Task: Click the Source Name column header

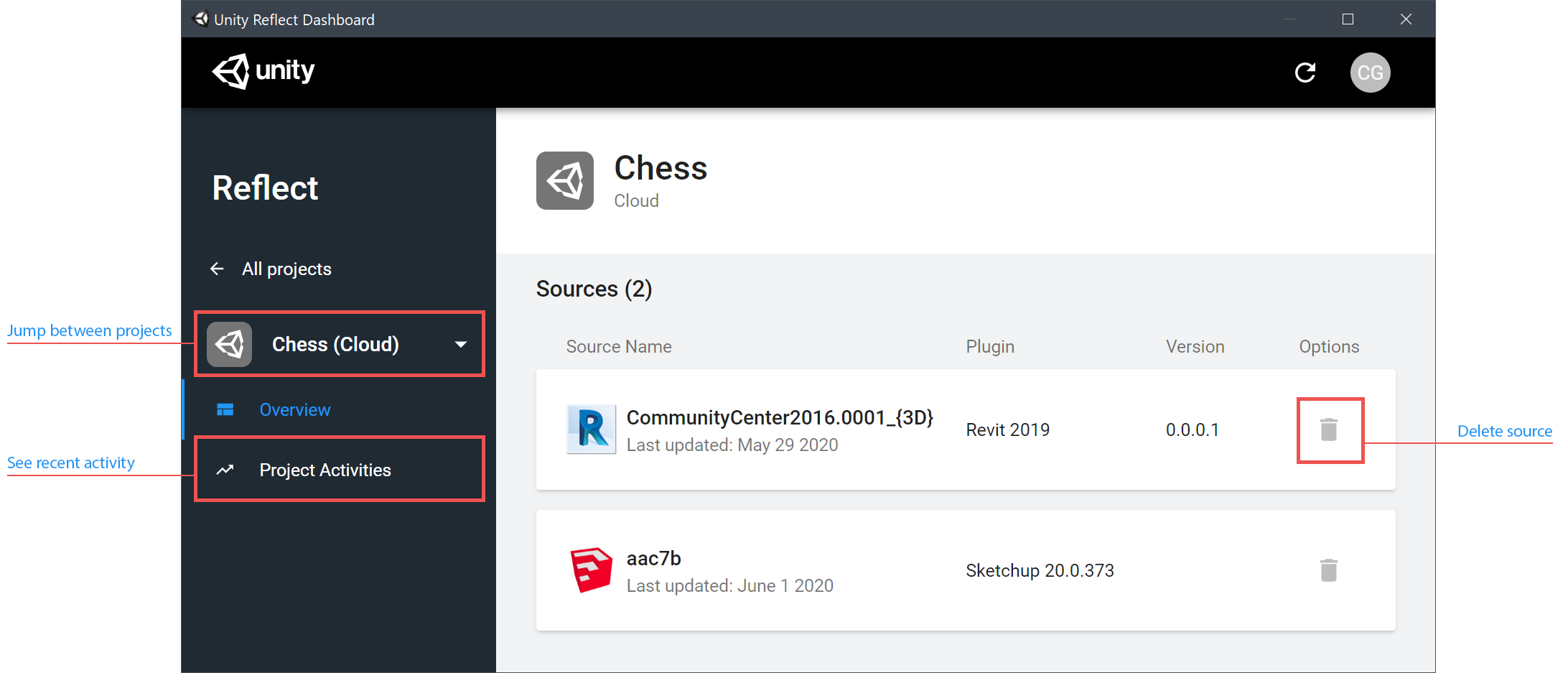Action: point(619,346)
